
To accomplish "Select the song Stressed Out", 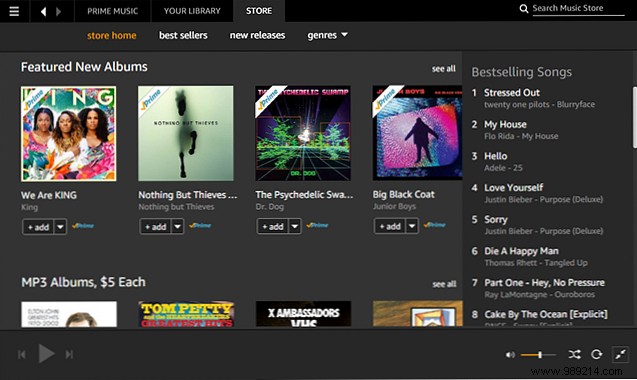I will tap(512, 93).
